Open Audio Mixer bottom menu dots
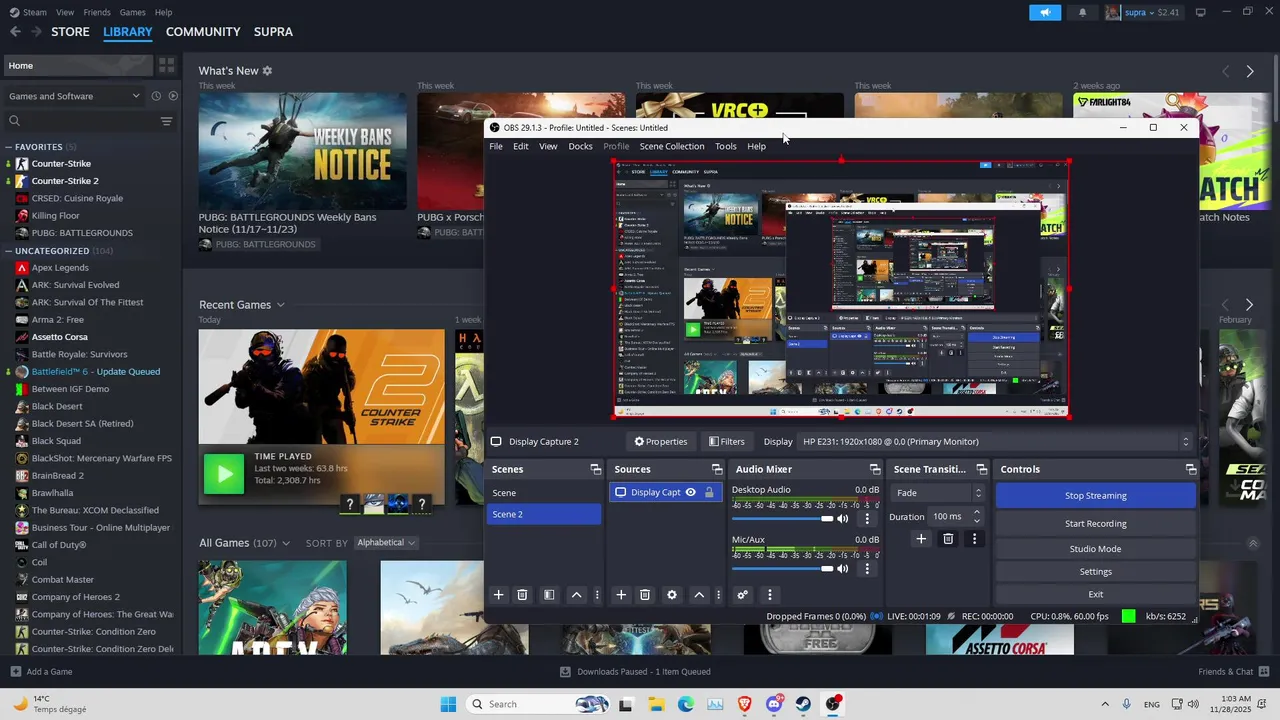 click(769, 595)
